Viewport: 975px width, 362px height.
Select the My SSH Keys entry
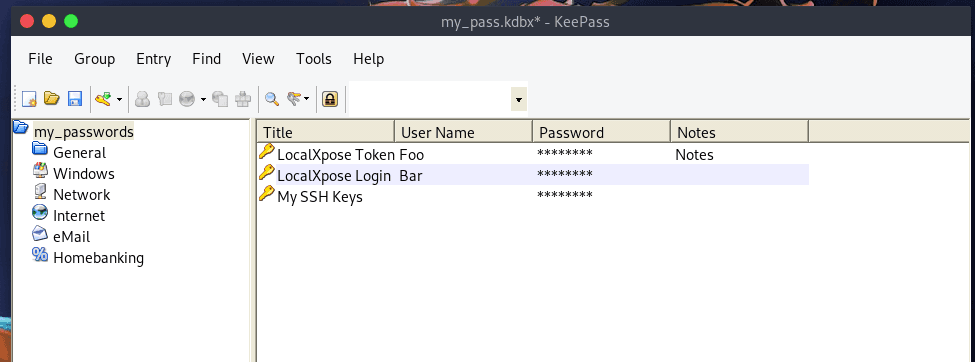point(320,197)
